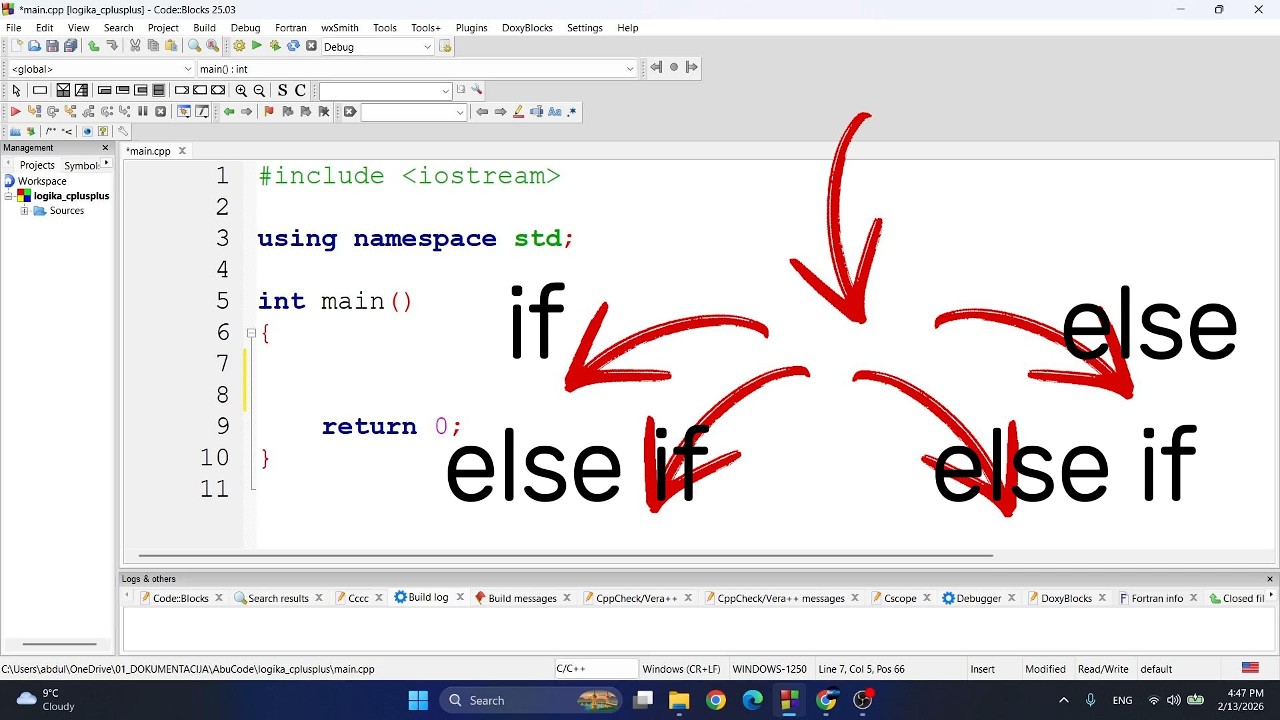The image size is (1280, 720).
Task: Show hidden system tray icons chevron
Action: click(x=1063, y=700)
